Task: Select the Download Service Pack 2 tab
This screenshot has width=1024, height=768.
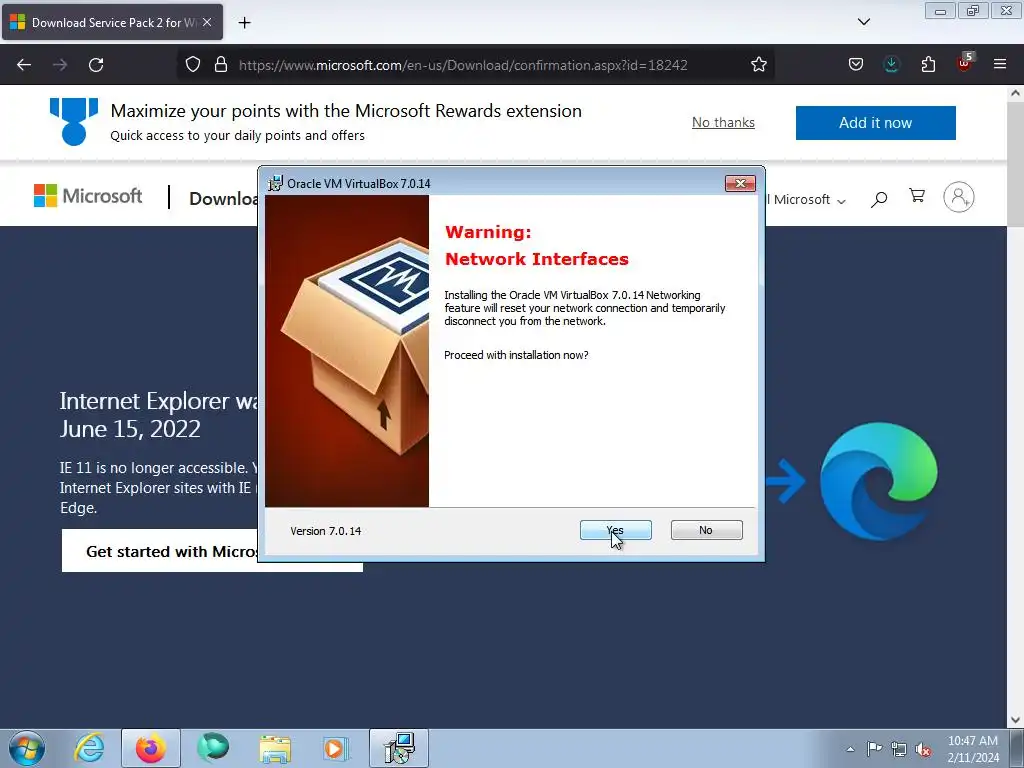Action: coord(112,22)
